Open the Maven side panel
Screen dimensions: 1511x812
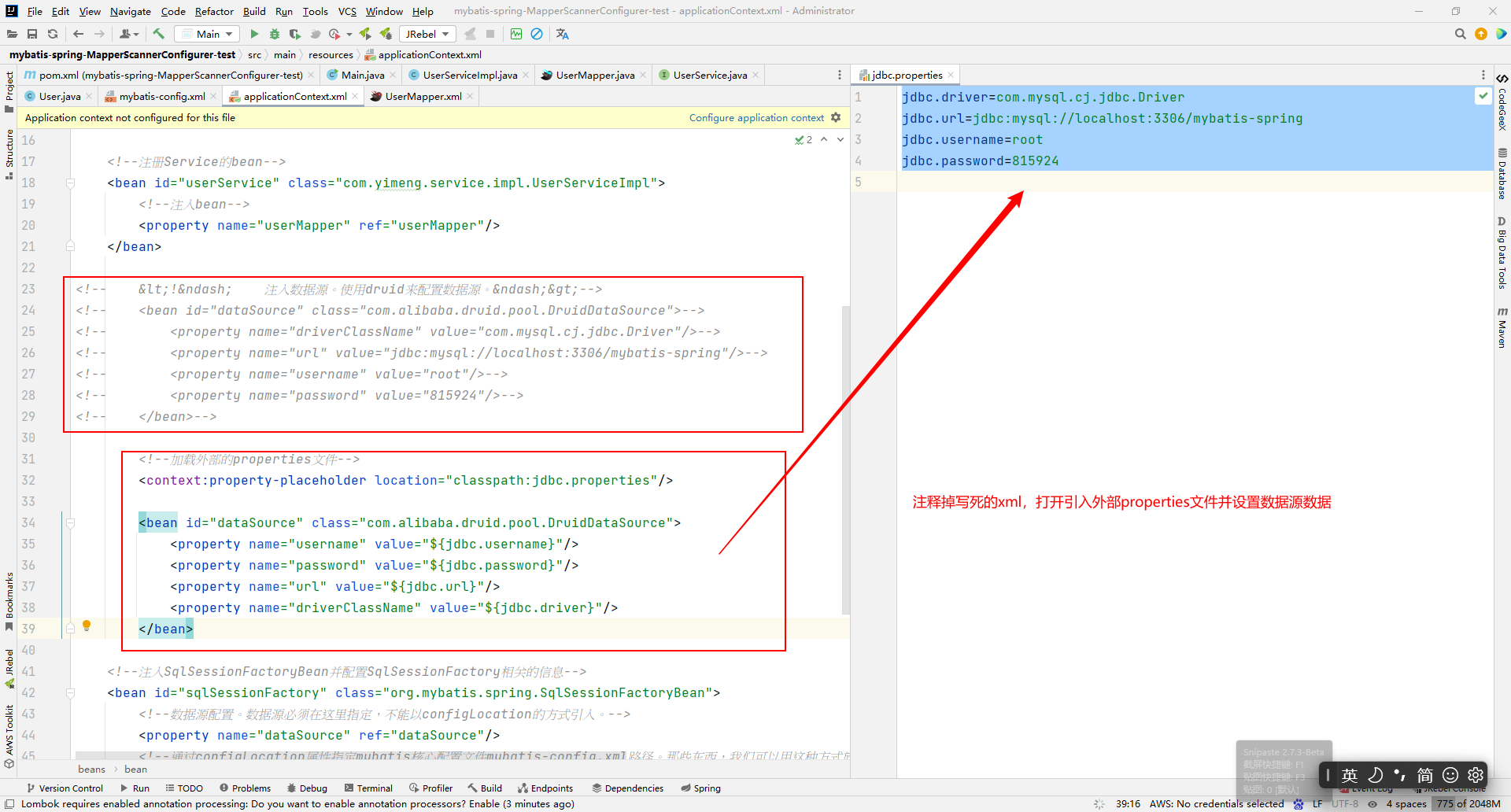tap(1502, 327)
